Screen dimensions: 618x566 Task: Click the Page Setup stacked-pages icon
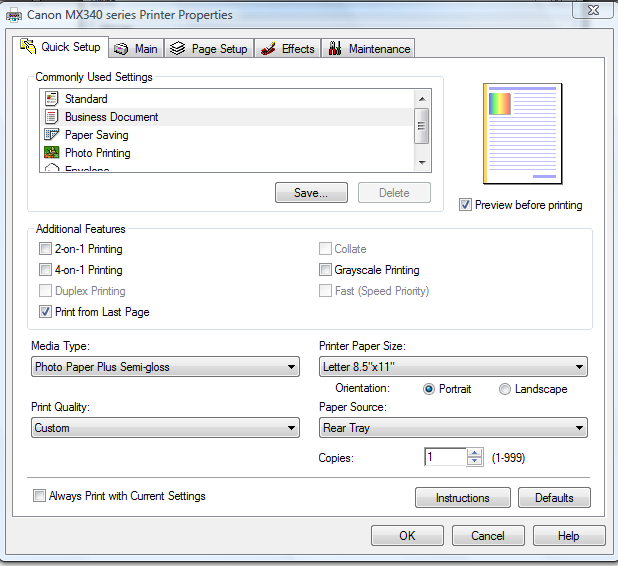tap(177, 48)
